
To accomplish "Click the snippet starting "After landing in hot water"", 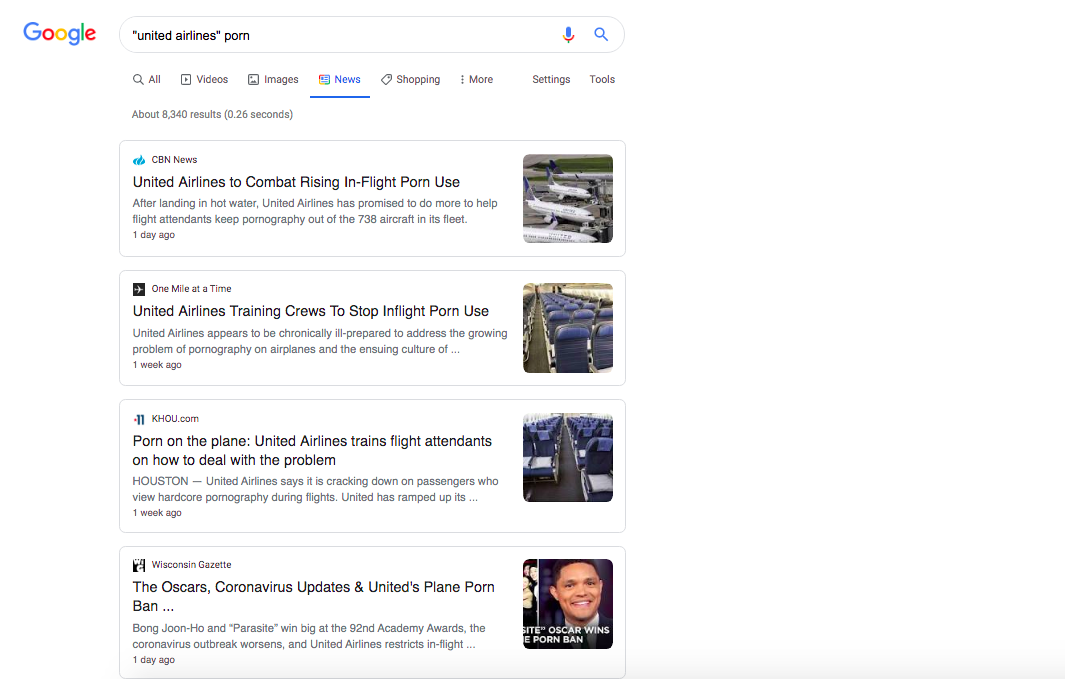I will click(x=315, y=211).
